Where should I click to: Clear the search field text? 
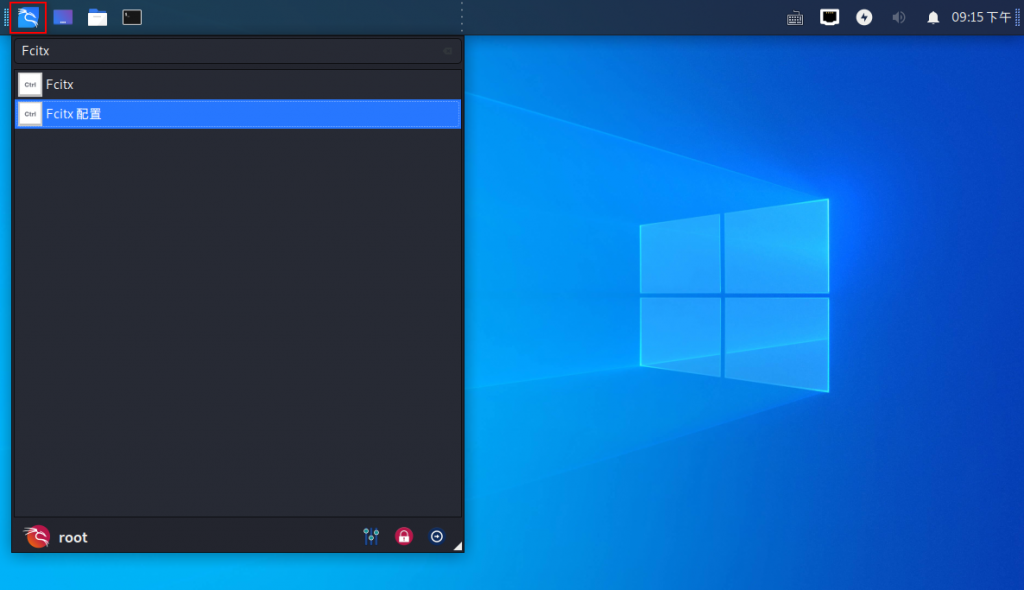[448, 51]
